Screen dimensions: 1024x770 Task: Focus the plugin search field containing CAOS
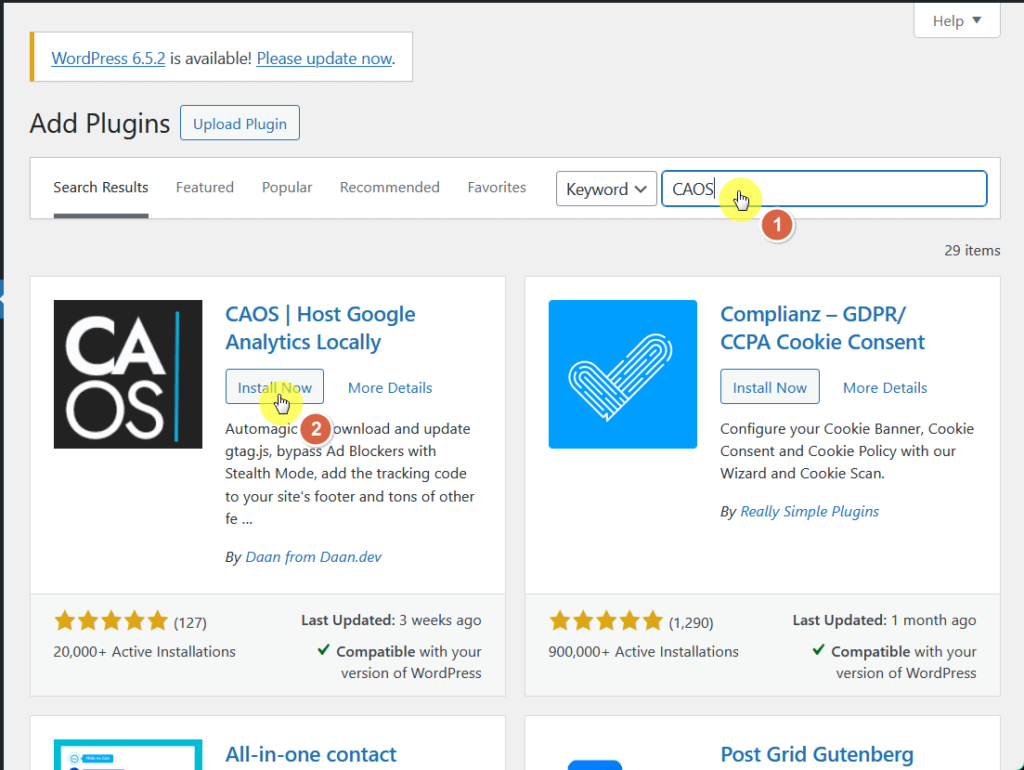point(824,189)
